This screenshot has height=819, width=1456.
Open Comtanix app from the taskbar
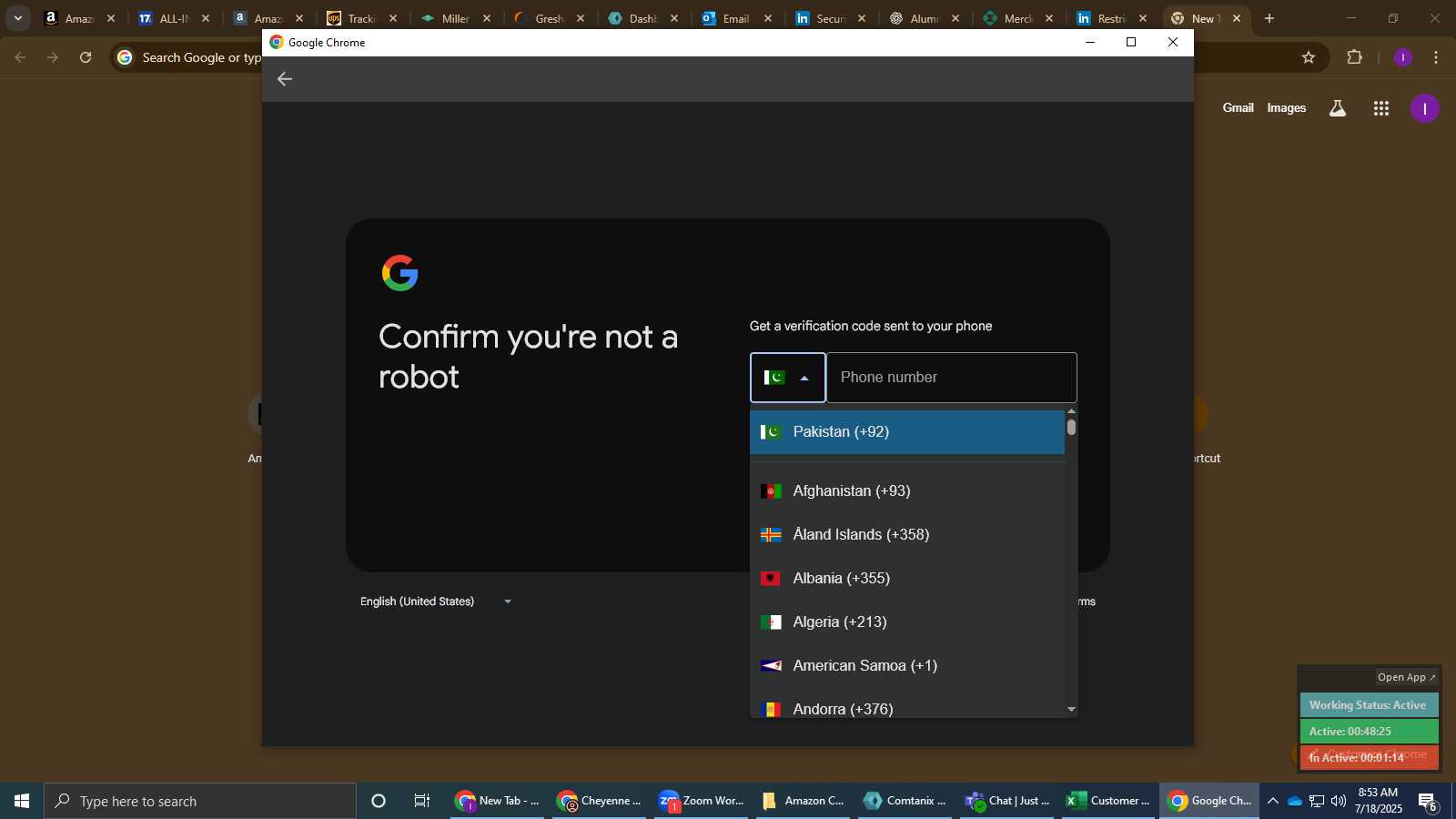point(905,801)
